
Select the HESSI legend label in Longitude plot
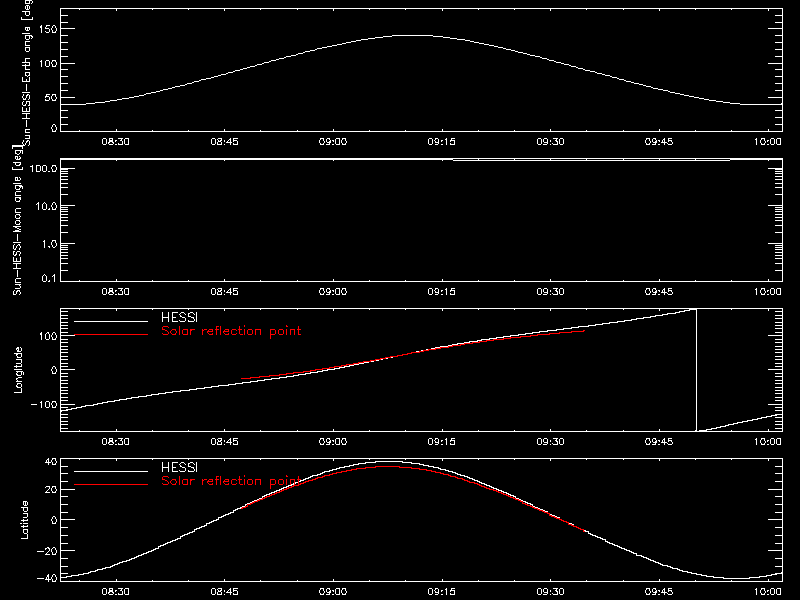click(179, 317)
